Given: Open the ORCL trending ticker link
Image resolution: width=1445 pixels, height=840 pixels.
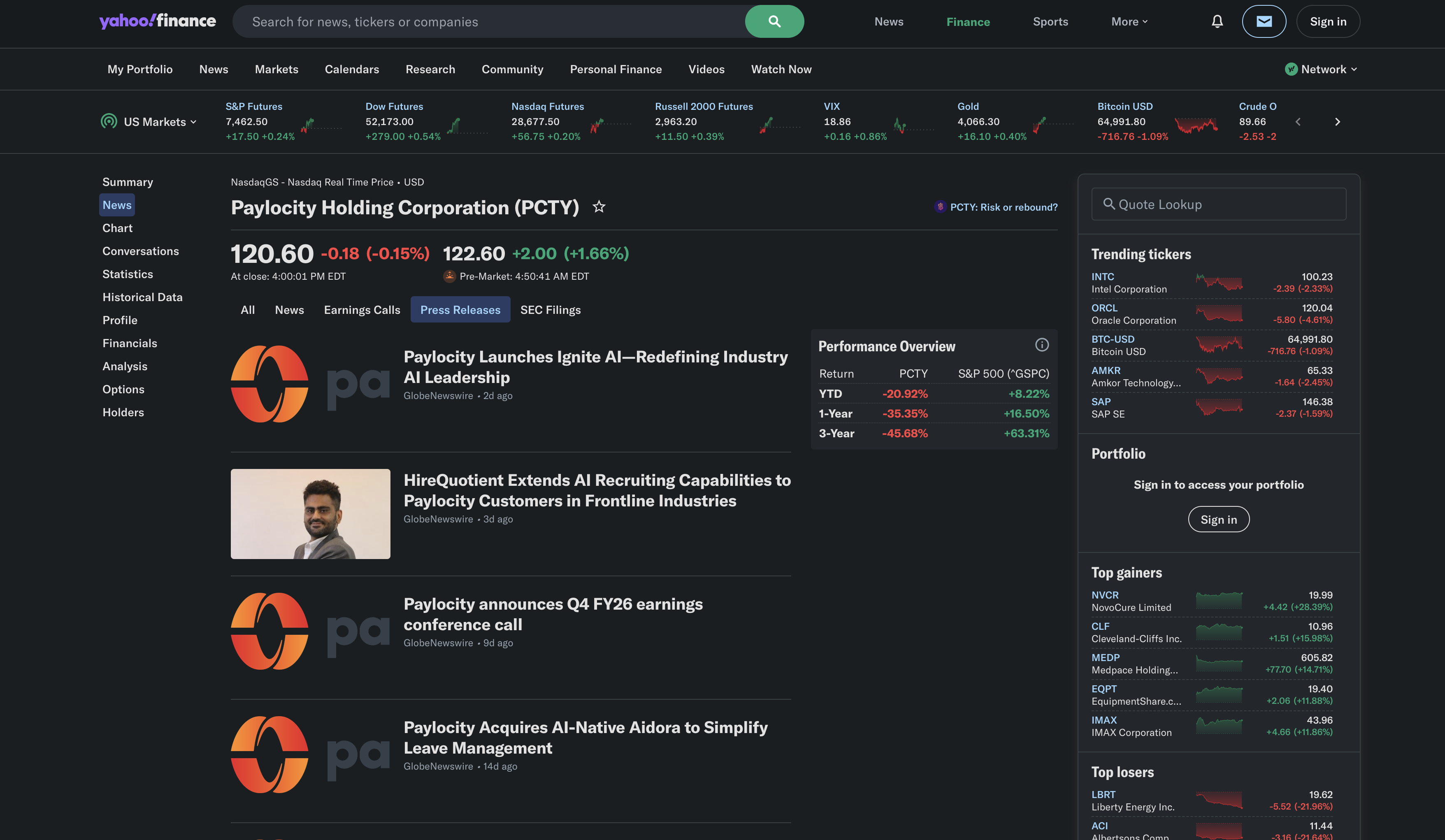Looking at the screenshot, I should tap(1104, 307).
